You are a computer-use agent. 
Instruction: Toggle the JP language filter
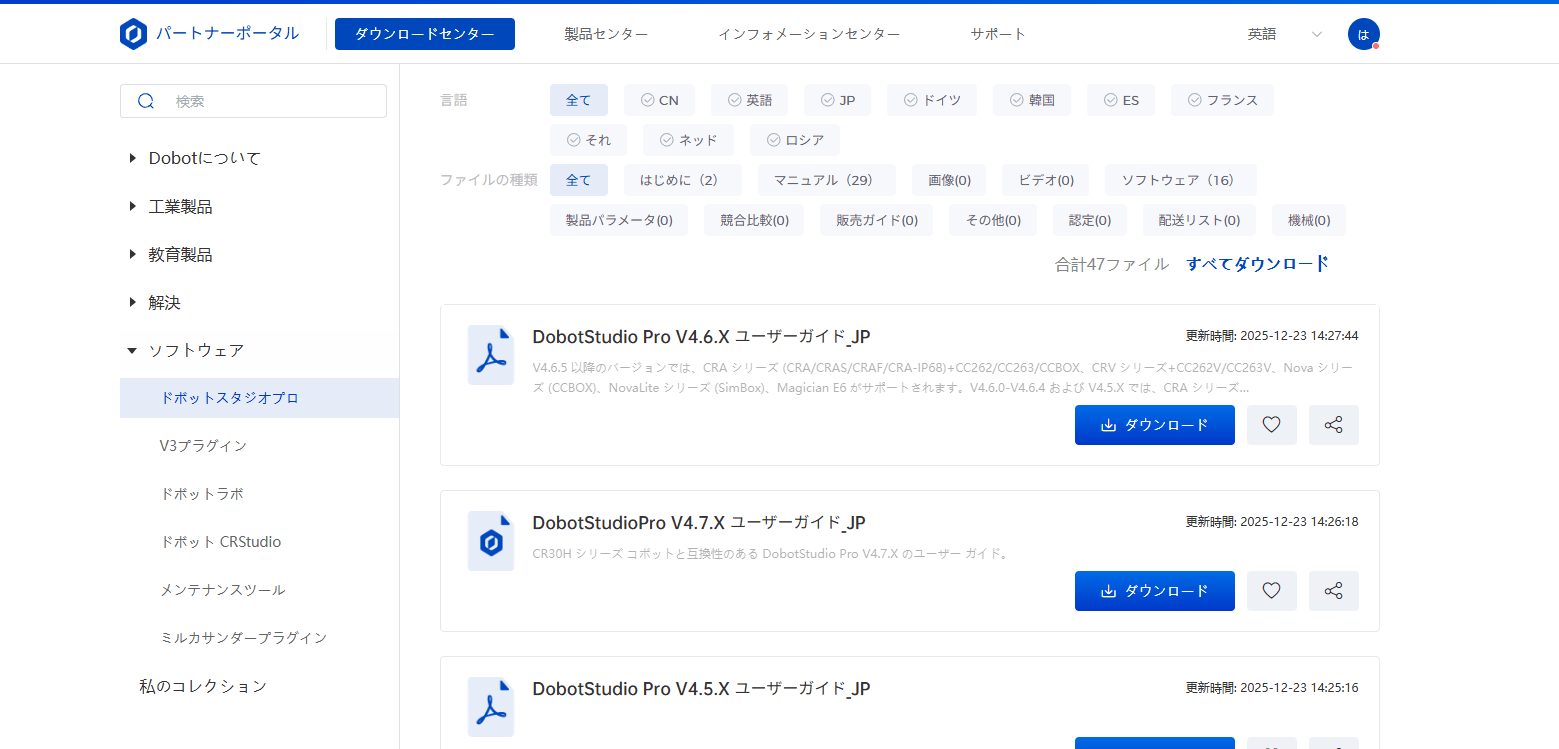pyautogui.click(x=837, y=100)
